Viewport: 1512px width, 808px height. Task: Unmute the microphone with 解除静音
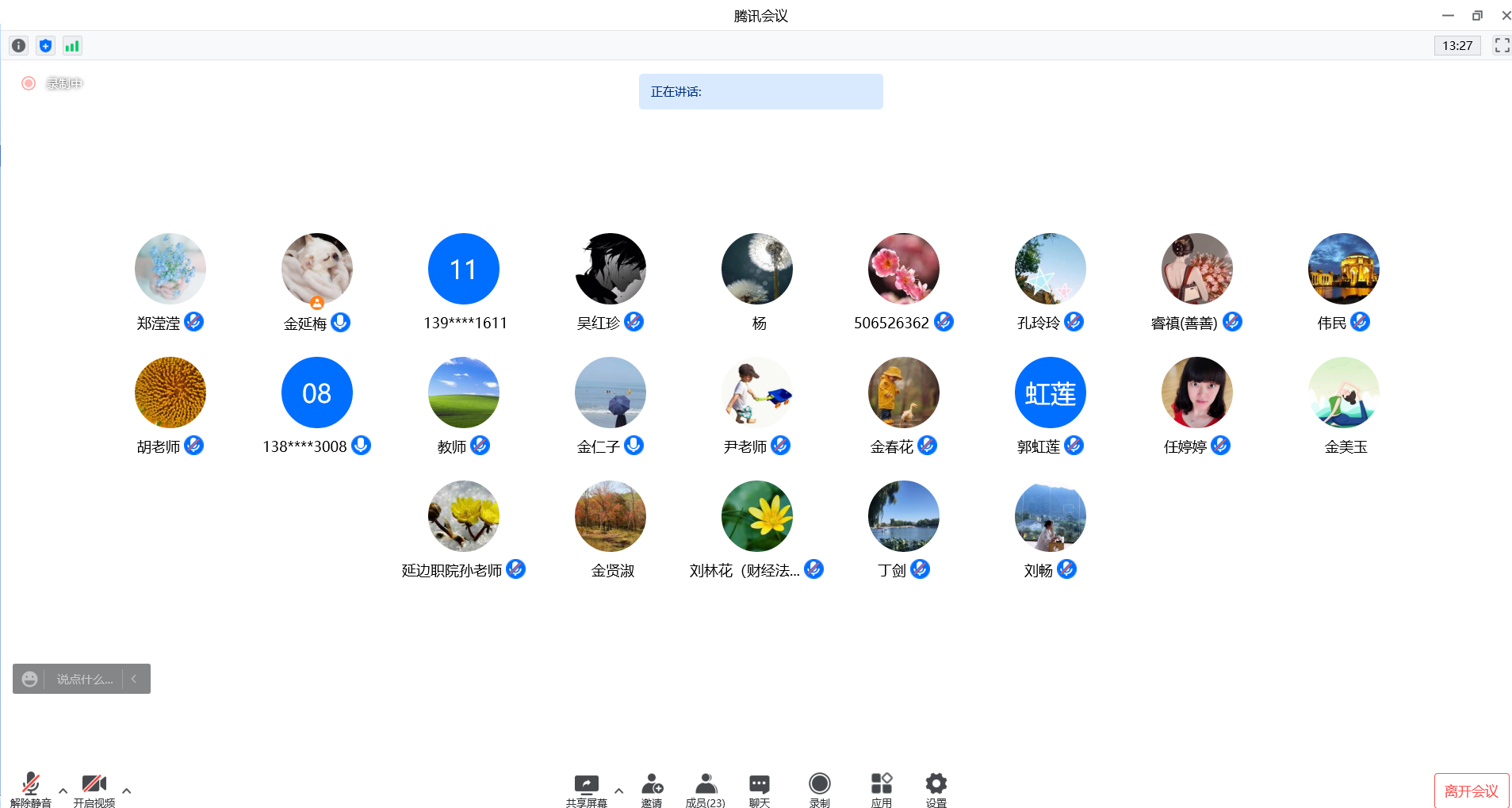pos(30,790)
